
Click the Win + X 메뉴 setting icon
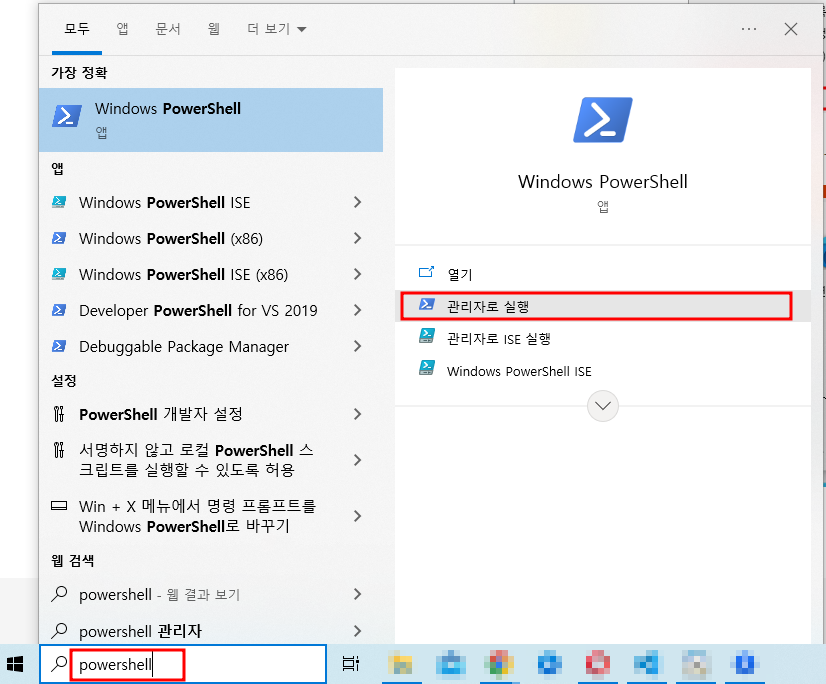tap(59, 506)
